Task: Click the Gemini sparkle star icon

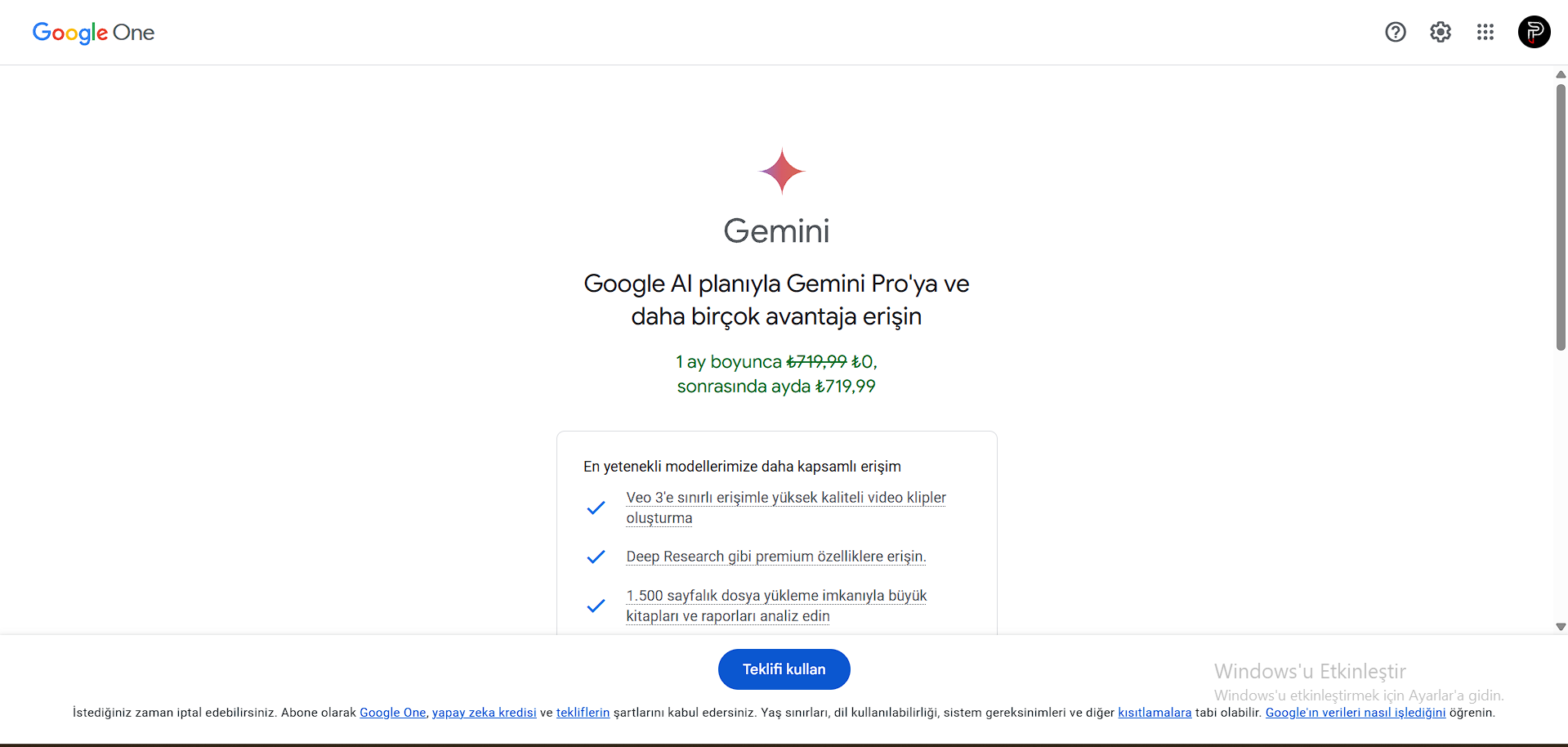Action: coord(782,171)
